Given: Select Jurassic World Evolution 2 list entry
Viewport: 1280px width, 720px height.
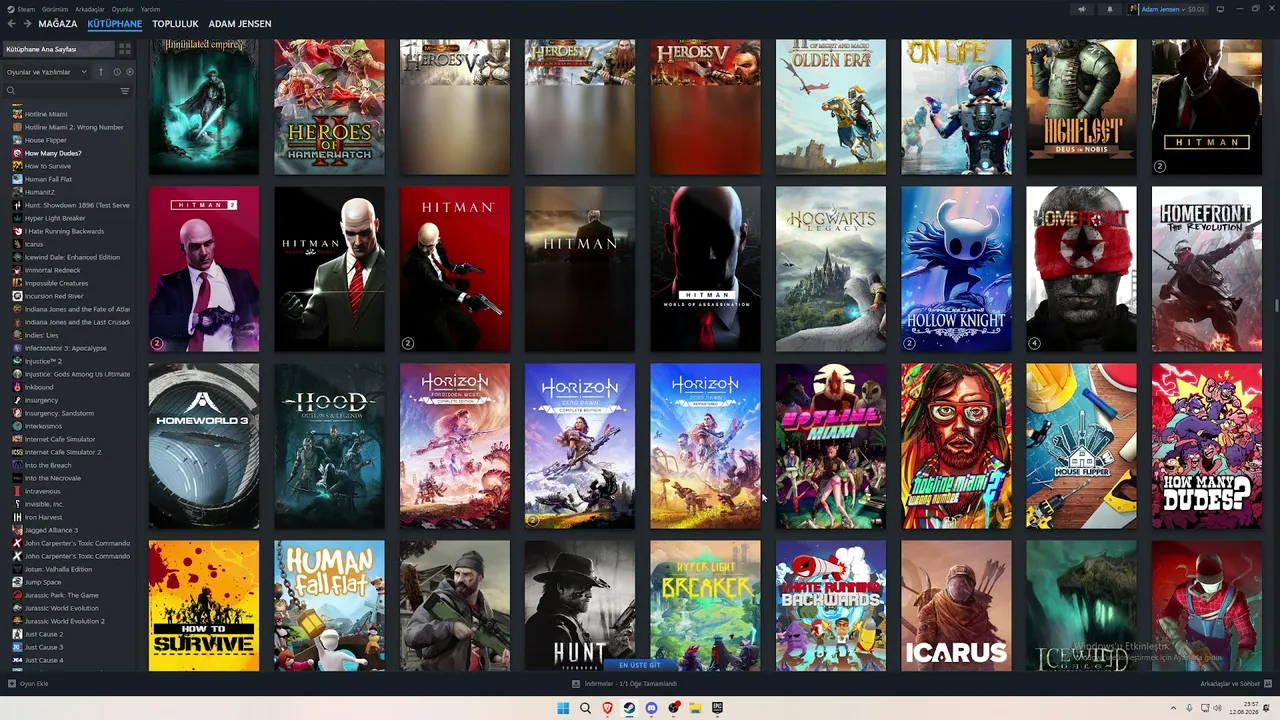Looking at the screenshot, I should pos(65,621).
